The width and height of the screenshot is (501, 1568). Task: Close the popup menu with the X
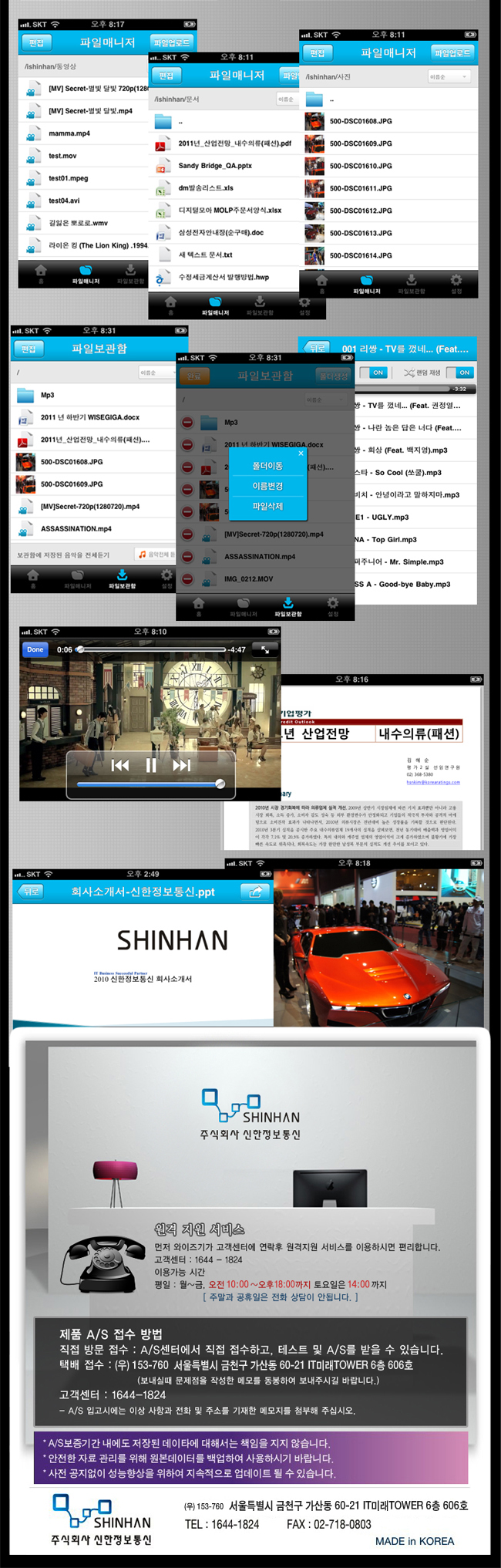[302, 454]
